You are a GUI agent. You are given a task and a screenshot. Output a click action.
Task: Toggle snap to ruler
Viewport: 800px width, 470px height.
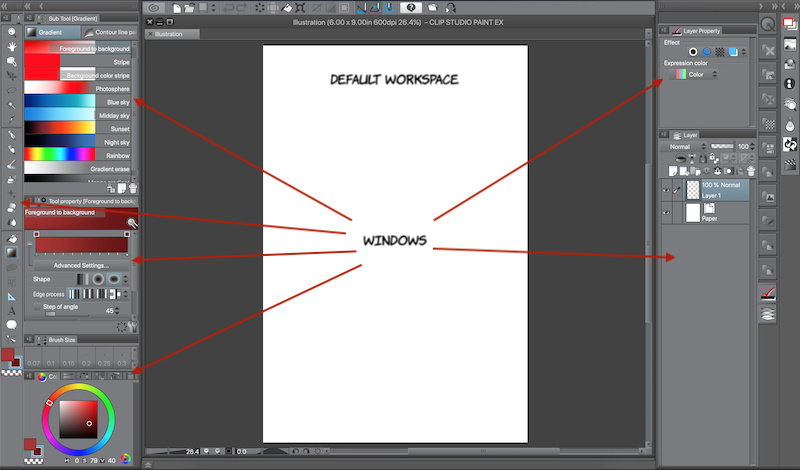(x=362, y=8)
